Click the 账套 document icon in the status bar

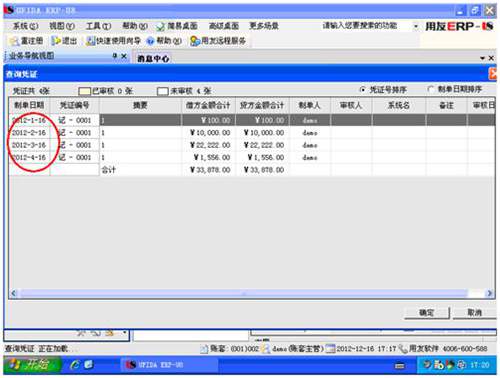[x=204, y=349]
